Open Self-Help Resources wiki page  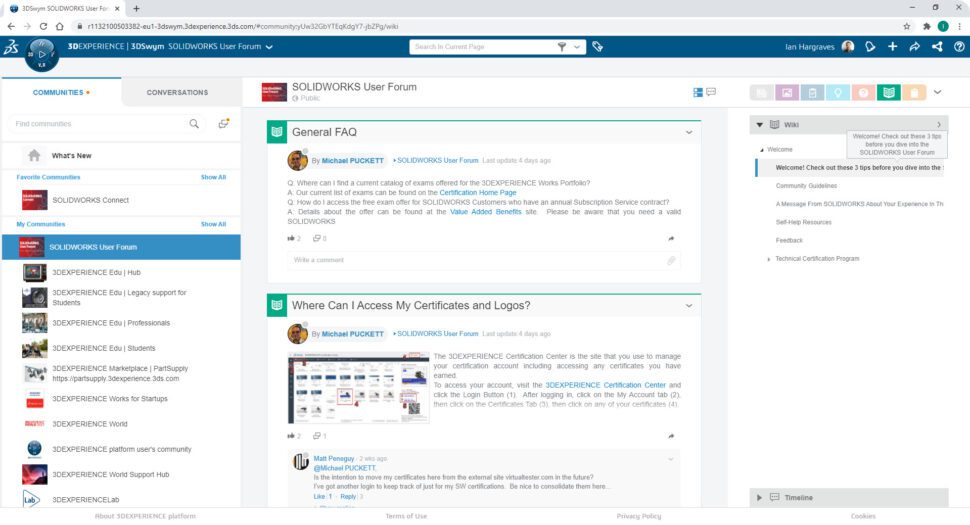tap(804, 223)
